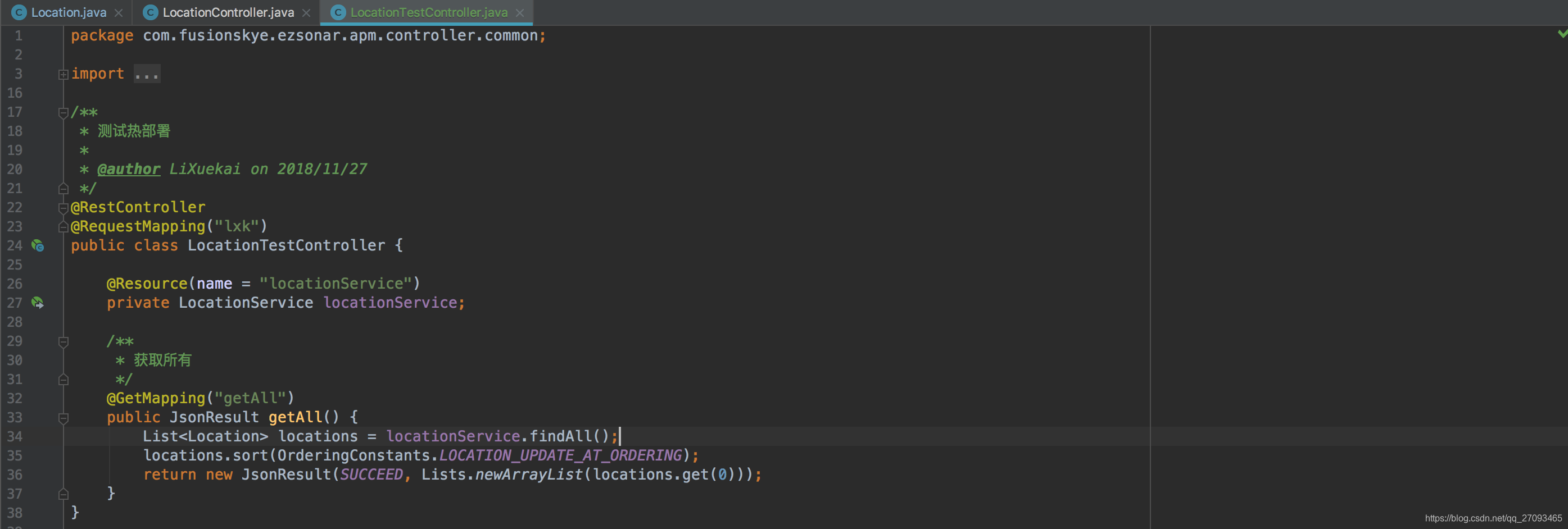Collapse the getAll method at line 33

coord(64,418)
